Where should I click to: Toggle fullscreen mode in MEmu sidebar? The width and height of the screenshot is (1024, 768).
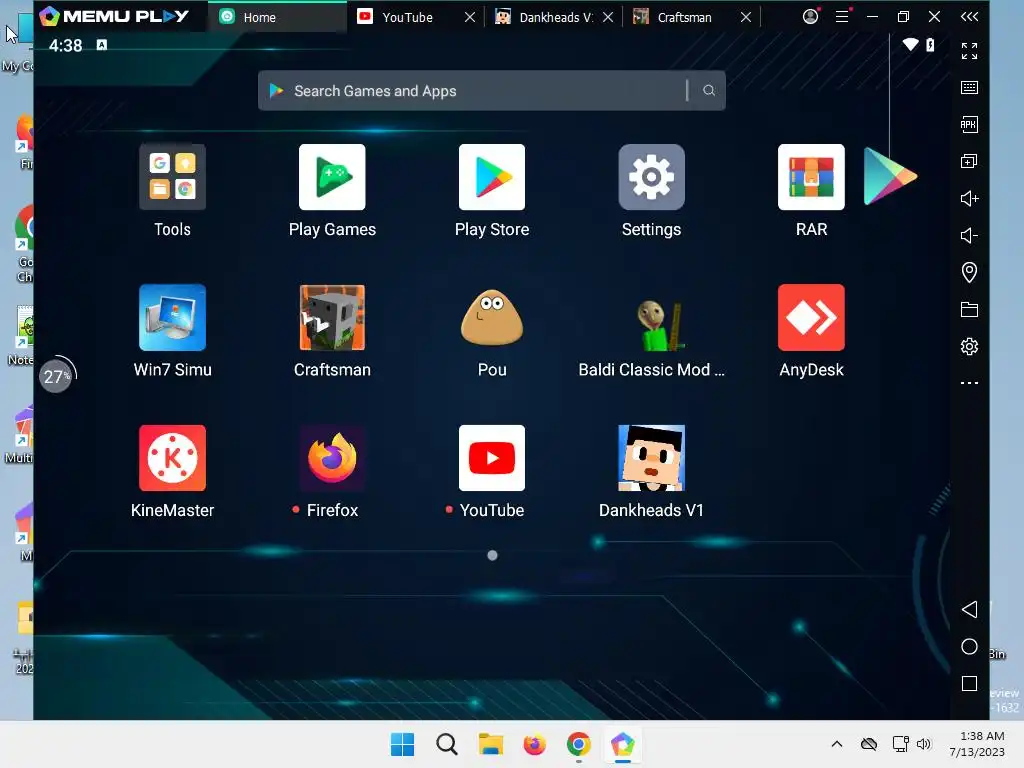[x=969, y=50]
